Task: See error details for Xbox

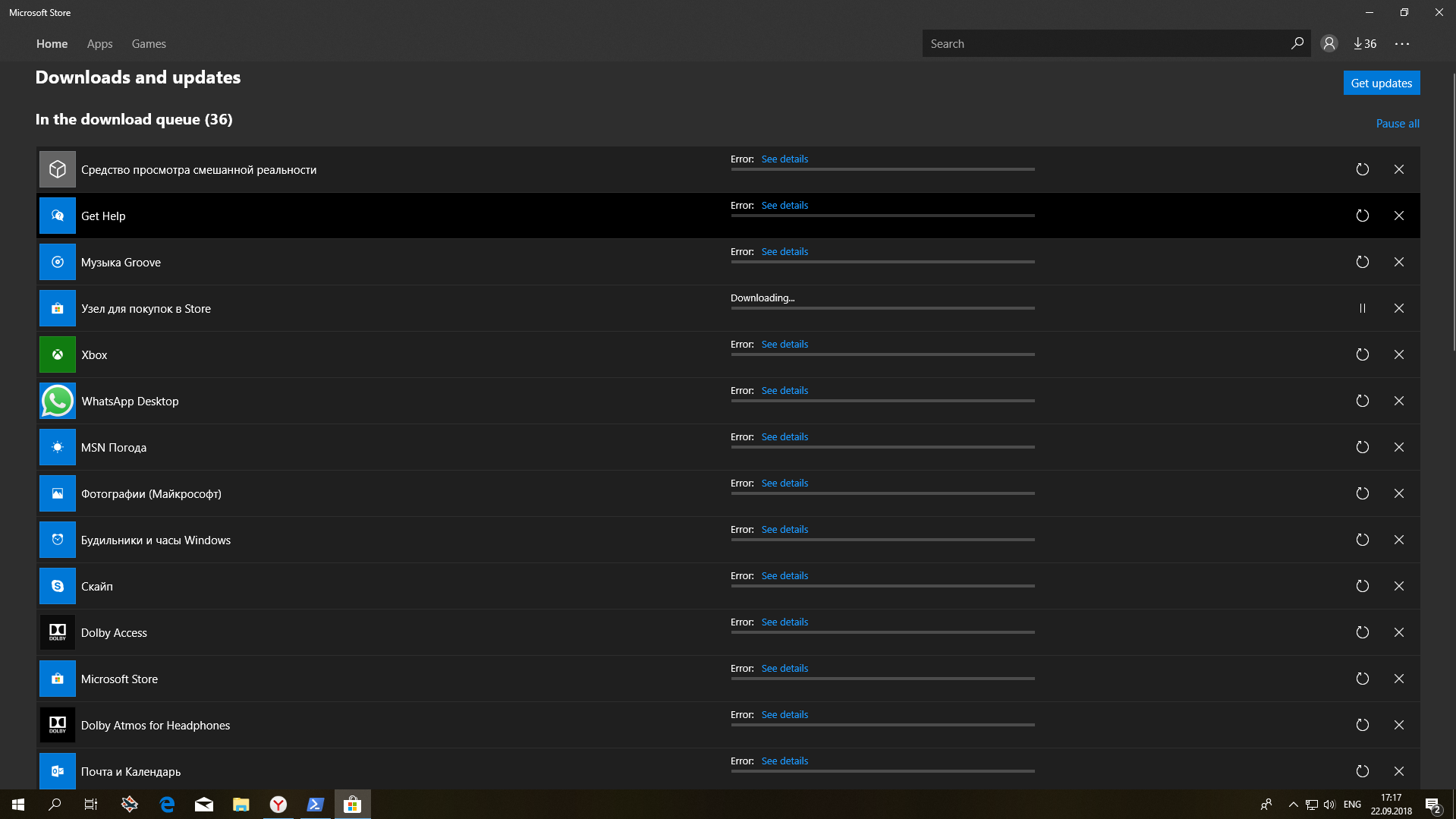Action: click(785, 344)
